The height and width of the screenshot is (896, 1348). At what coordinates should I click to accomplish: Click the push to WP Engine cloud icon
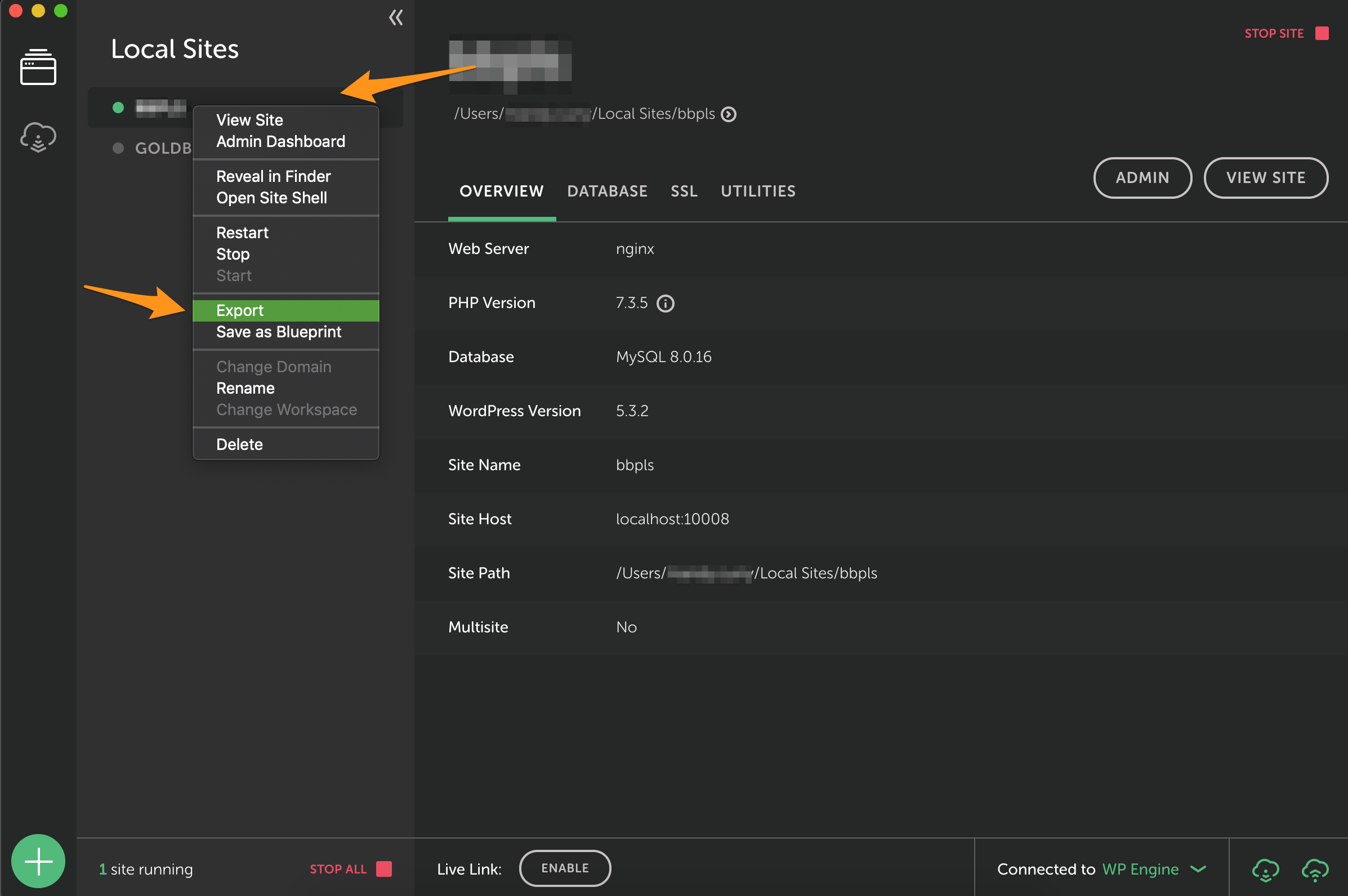click(1315, 870)
